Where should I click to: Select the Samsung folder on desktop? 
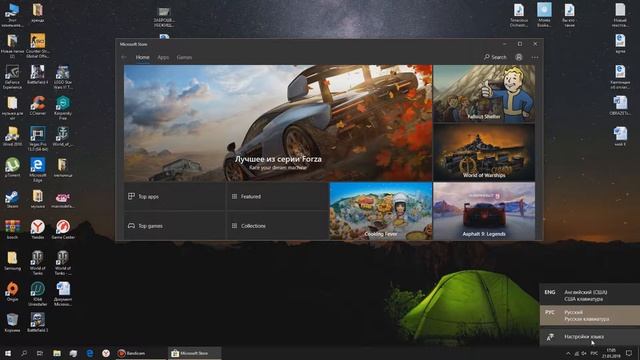[x=12, y=261]
